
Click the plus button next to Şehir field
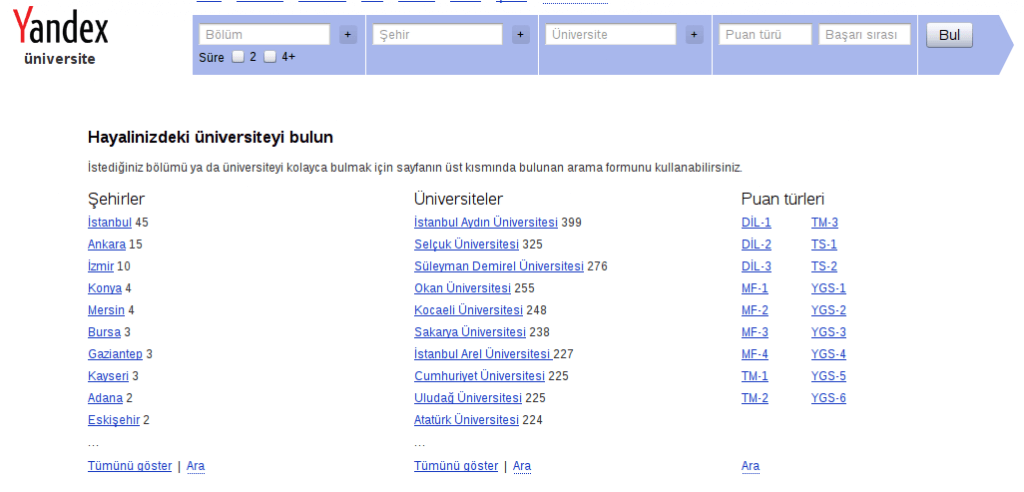coord(520,35)
